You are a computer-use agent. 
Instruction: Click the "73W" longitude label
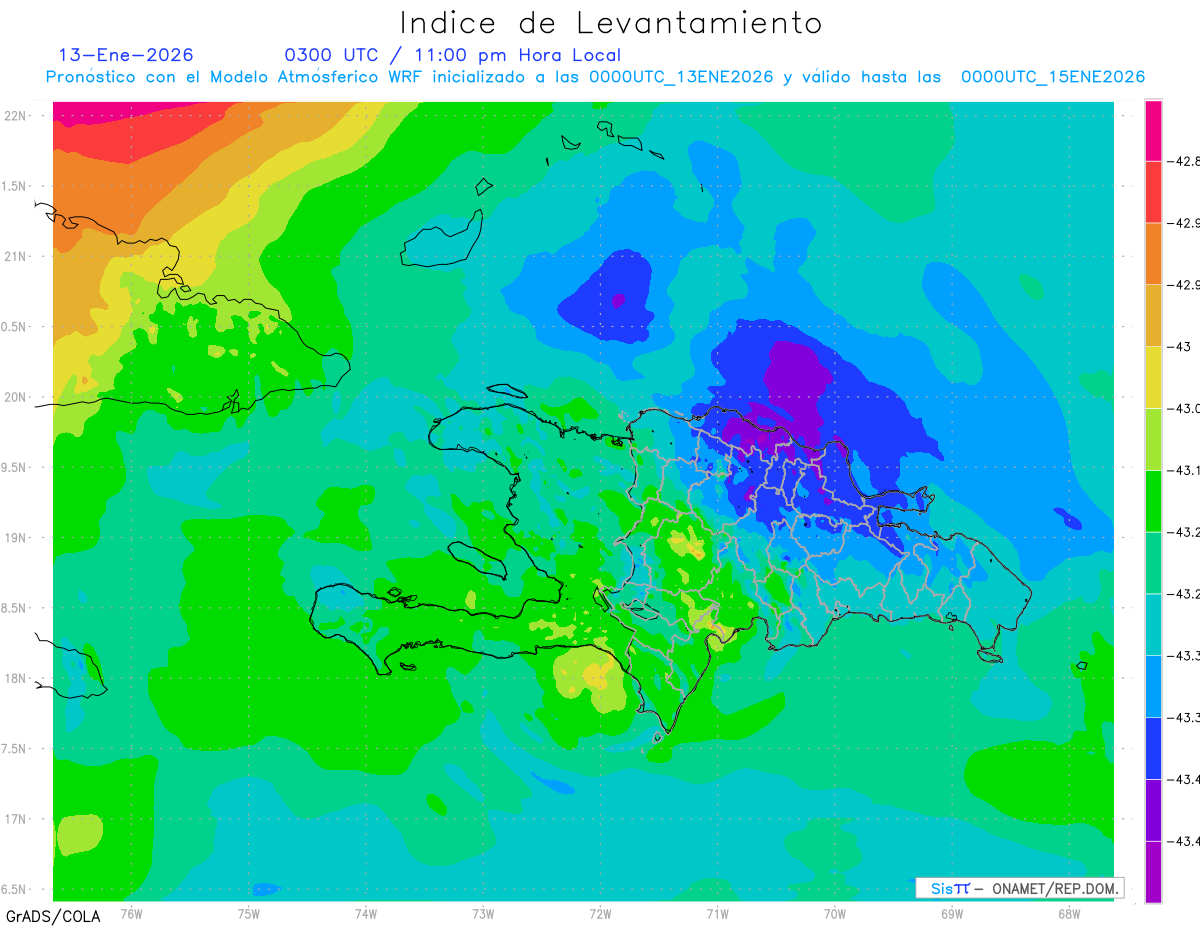click(x=483, y=913)
